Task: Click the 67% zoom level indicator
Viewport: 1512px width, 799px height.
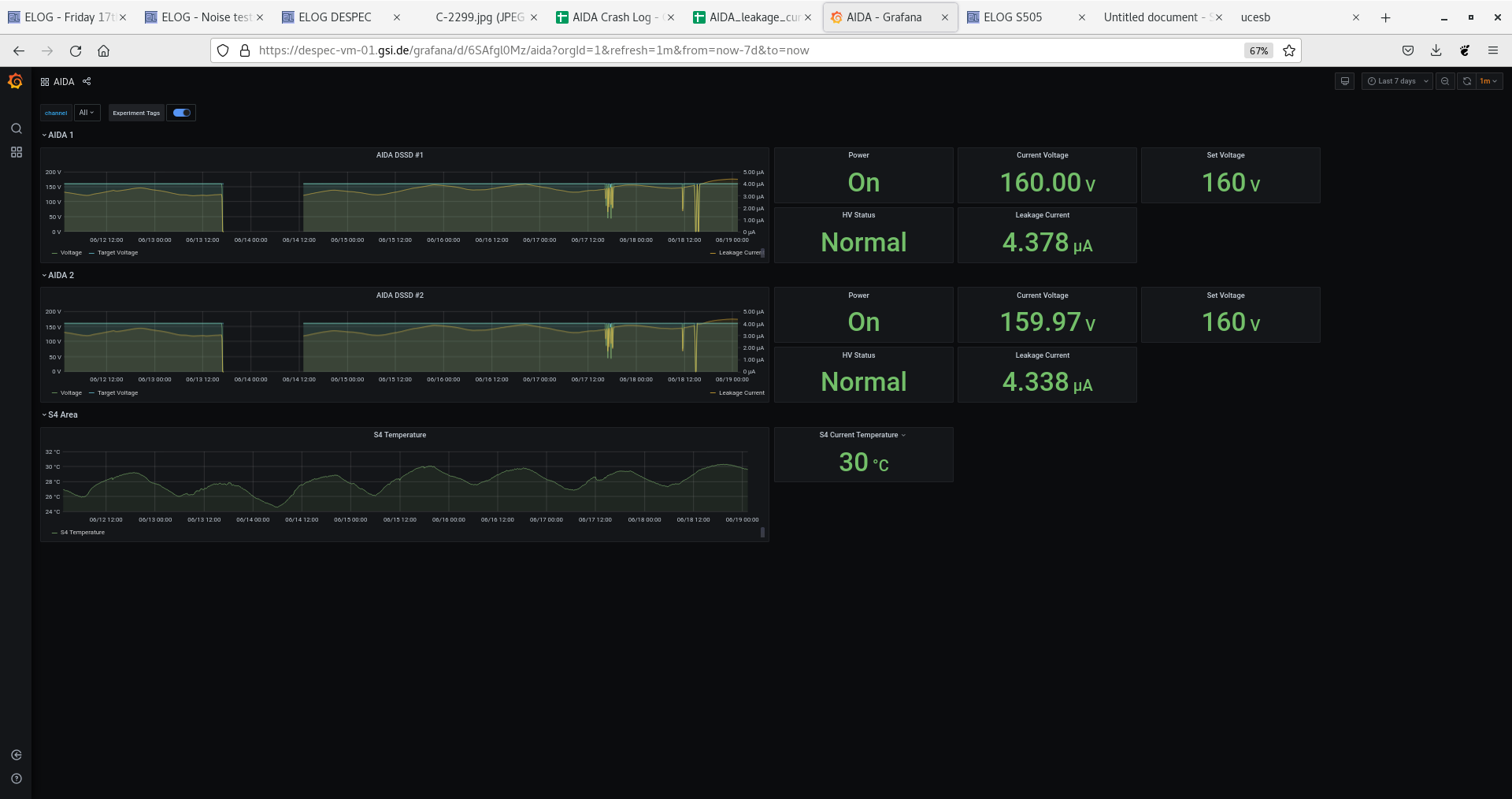Action: (1258, 50)
